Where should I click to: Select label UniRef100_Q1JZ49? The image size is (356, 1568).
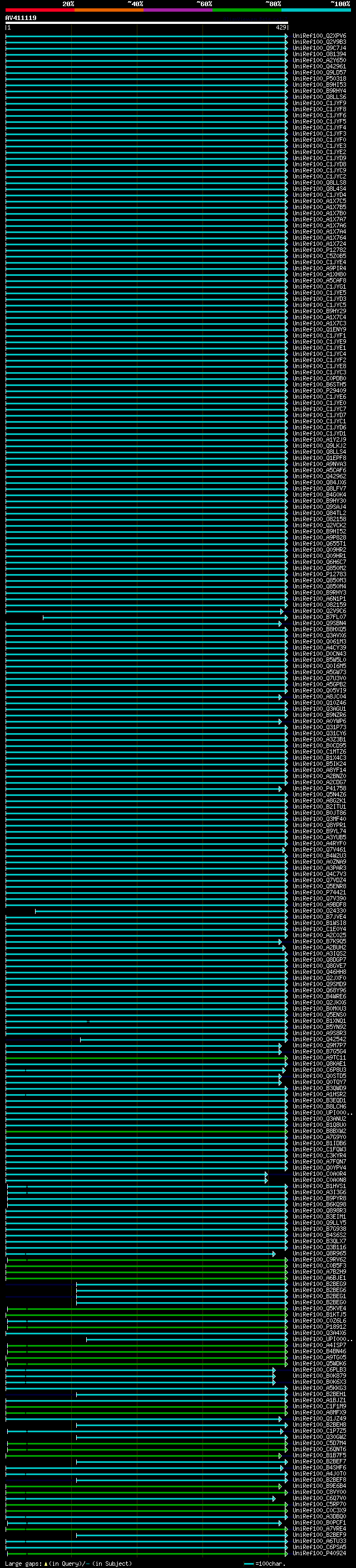pyautogui.click(x=319, y=1418)
